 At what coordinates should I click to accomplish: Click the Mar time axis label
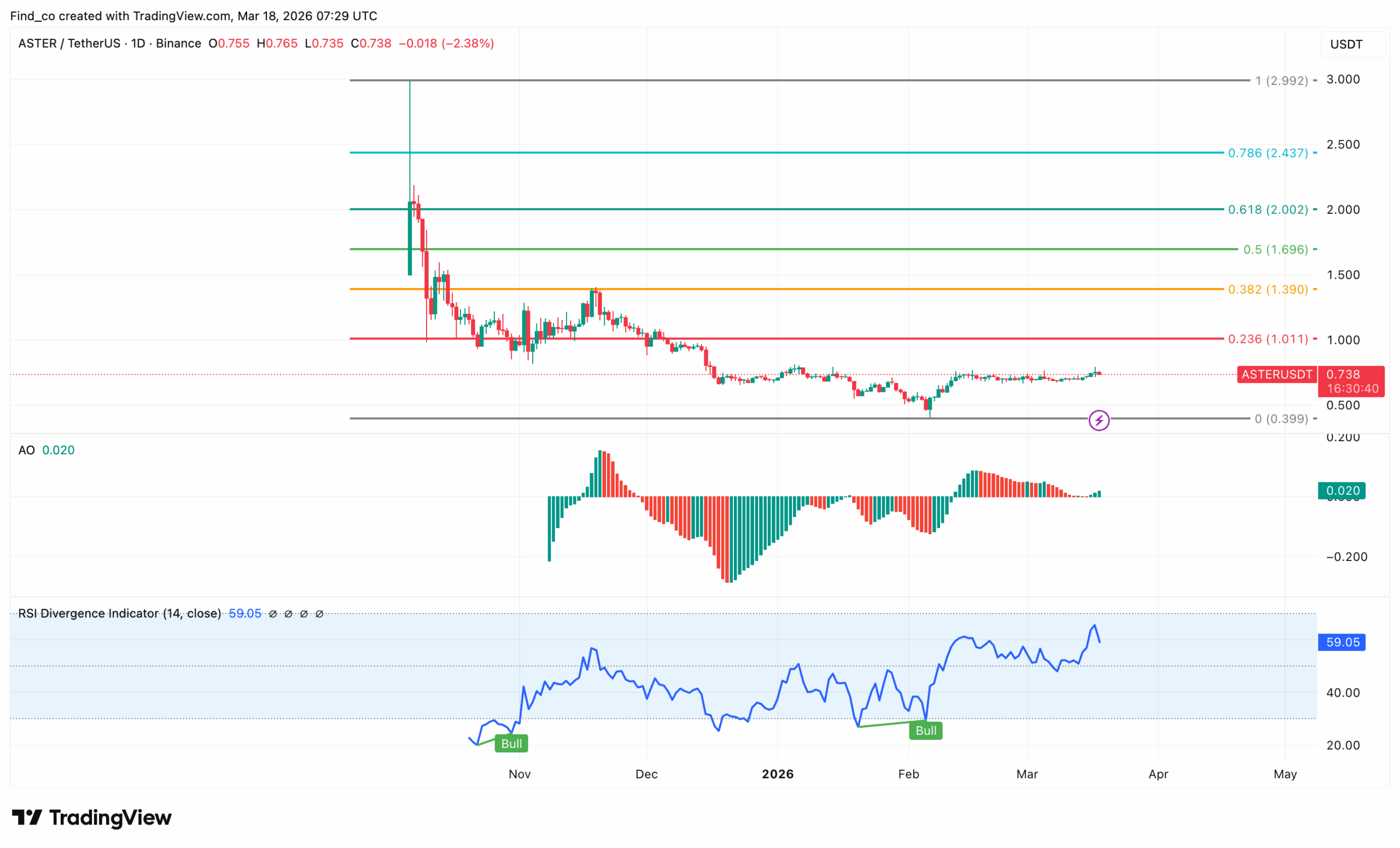click(x=1027, y=774)
